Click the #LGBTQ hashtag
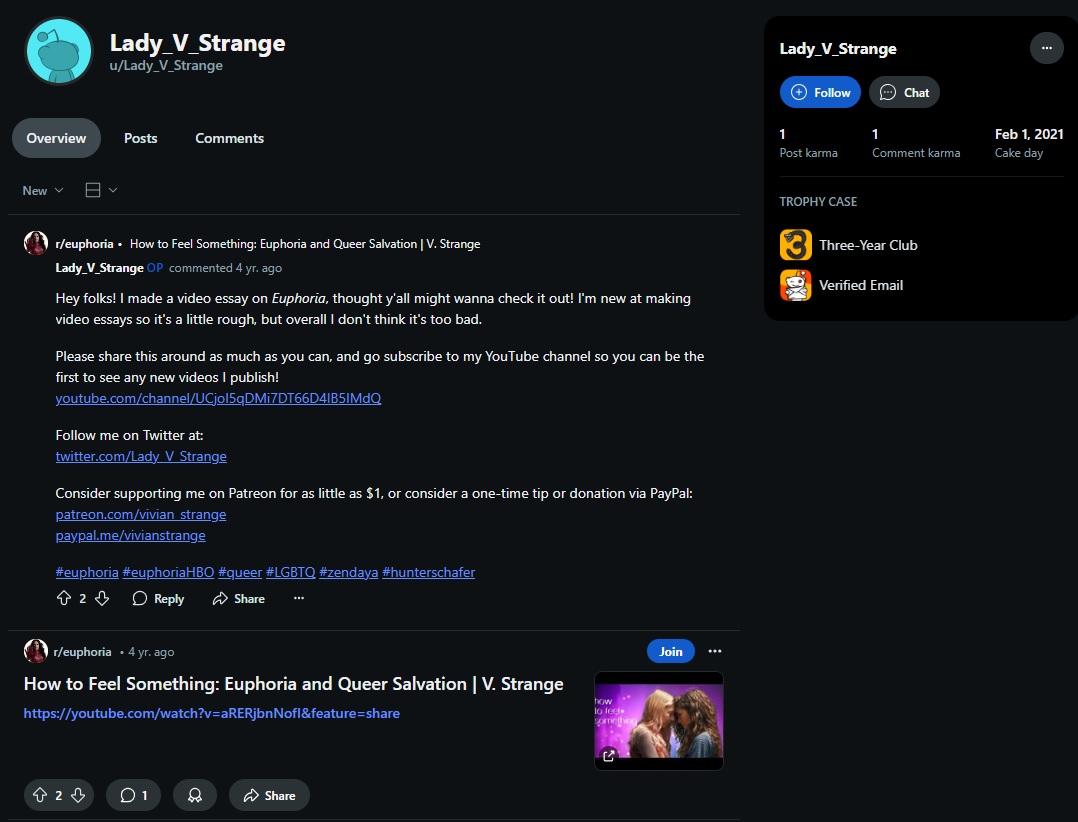 click(x=291, y=573)
